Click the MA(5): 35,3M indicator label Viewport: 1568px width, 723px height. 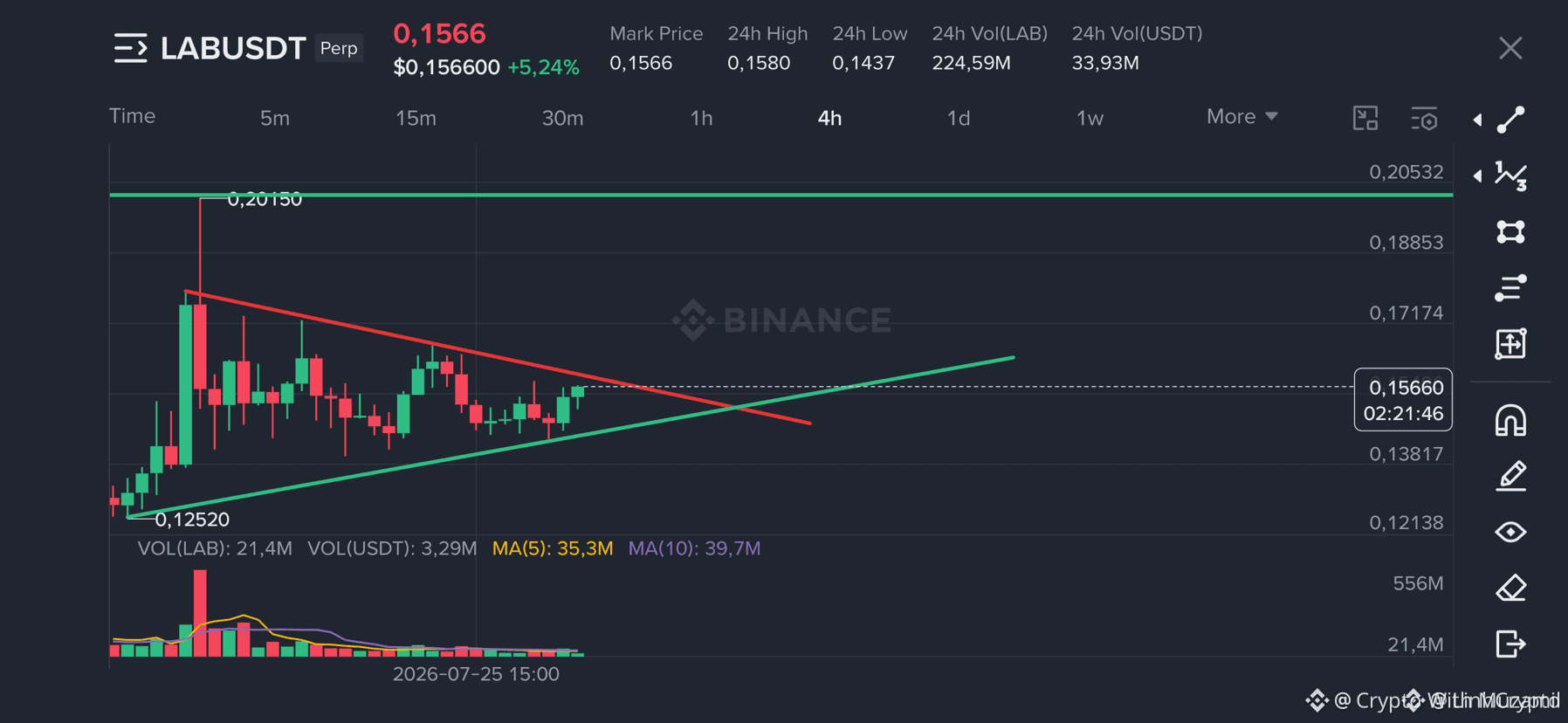click(553, 548)
